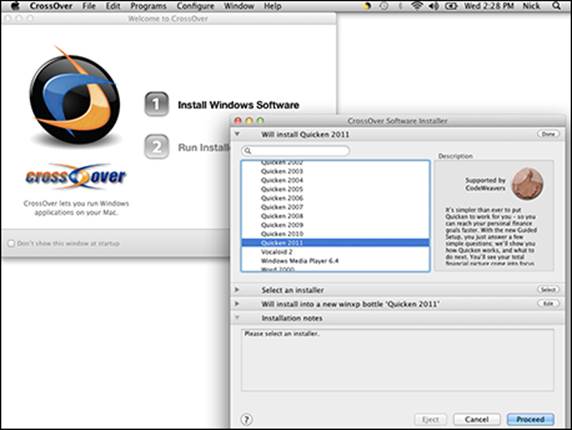Click the battery status icon

click(x=451, y=6)
